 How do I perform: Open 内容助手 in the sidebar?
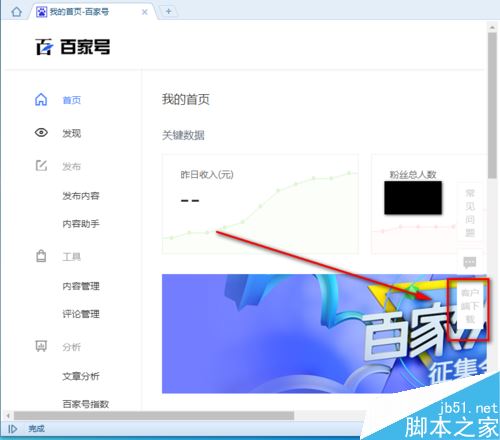(81, 224)
